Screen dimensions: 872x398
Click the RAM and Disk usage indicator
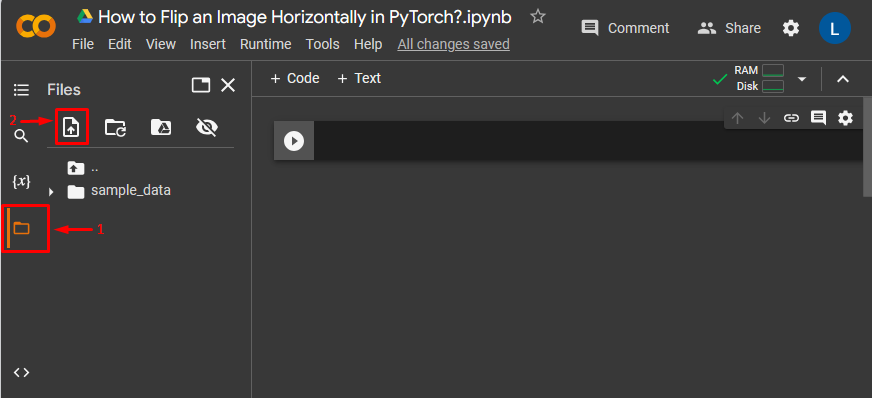(759, 78)
